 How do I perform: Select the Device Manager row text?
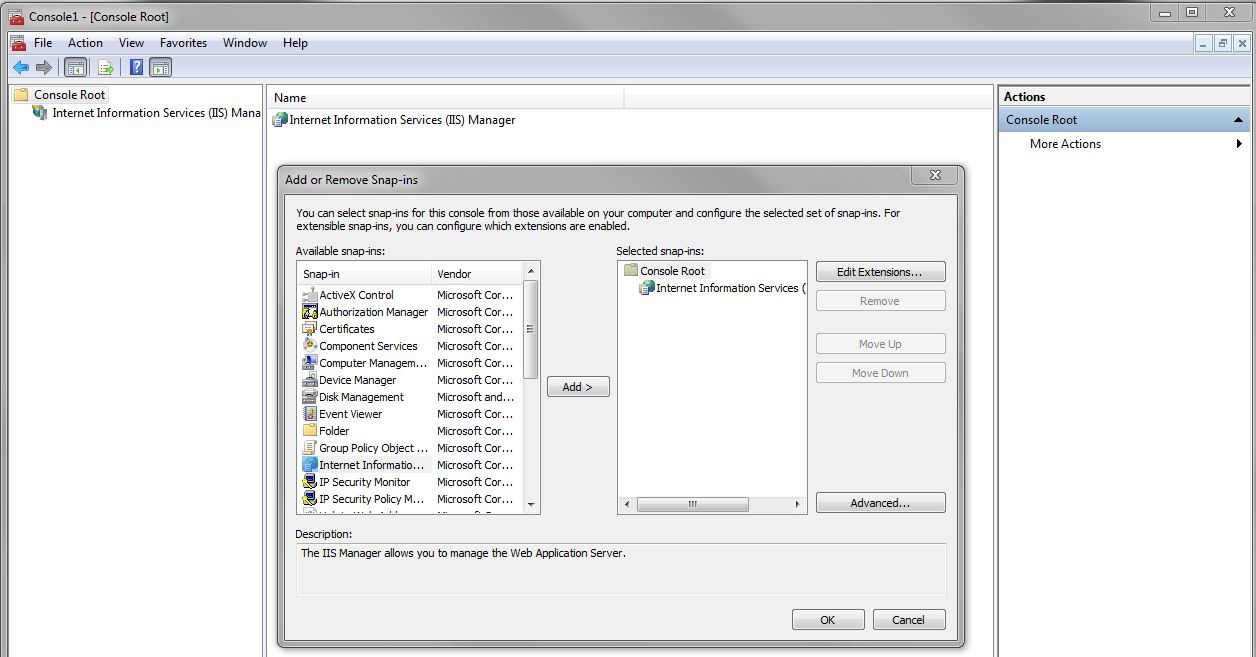pyautogui.click(x=357, y=380)
